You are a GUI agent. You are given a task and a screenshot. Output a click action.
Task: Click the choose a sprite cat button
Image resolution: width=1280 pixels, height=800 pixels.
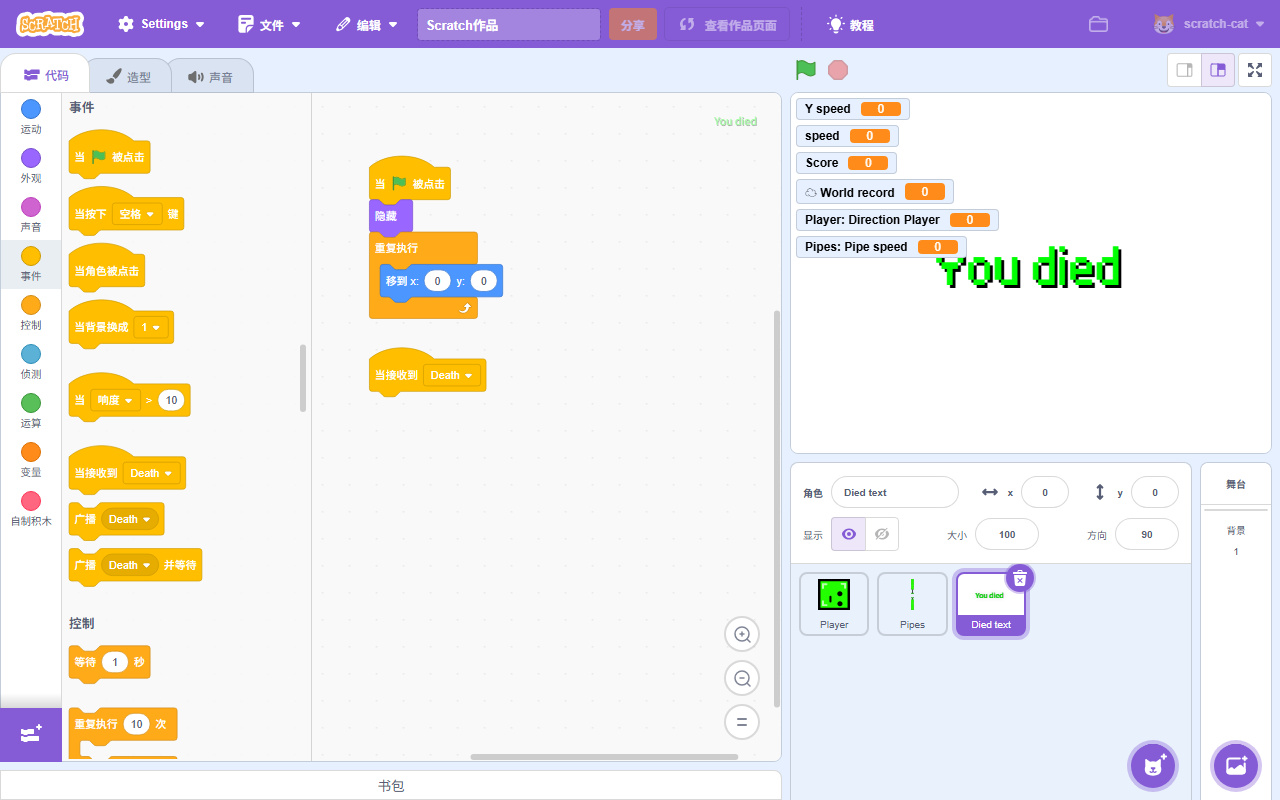click(x=1153, y=766)
